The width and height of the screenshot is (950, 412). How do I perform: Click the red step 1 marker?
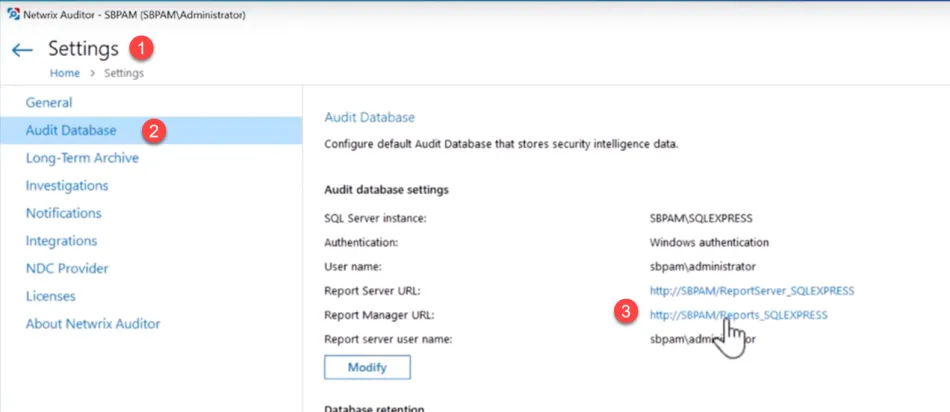(x=141, y=48)
